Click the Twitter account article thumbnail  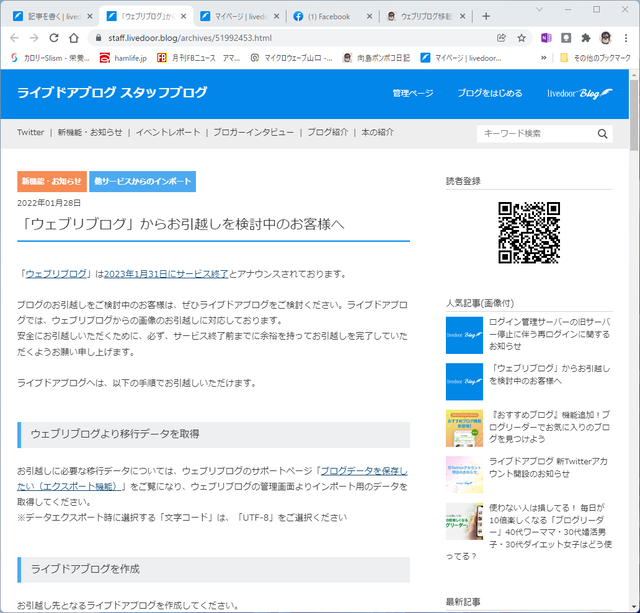464,475
